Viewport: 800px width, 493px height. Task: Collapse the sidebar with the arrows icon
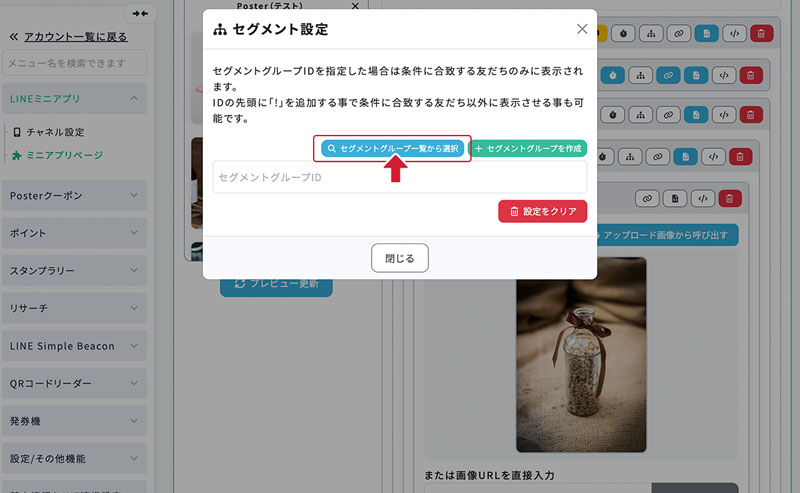[x=139, y=13]
